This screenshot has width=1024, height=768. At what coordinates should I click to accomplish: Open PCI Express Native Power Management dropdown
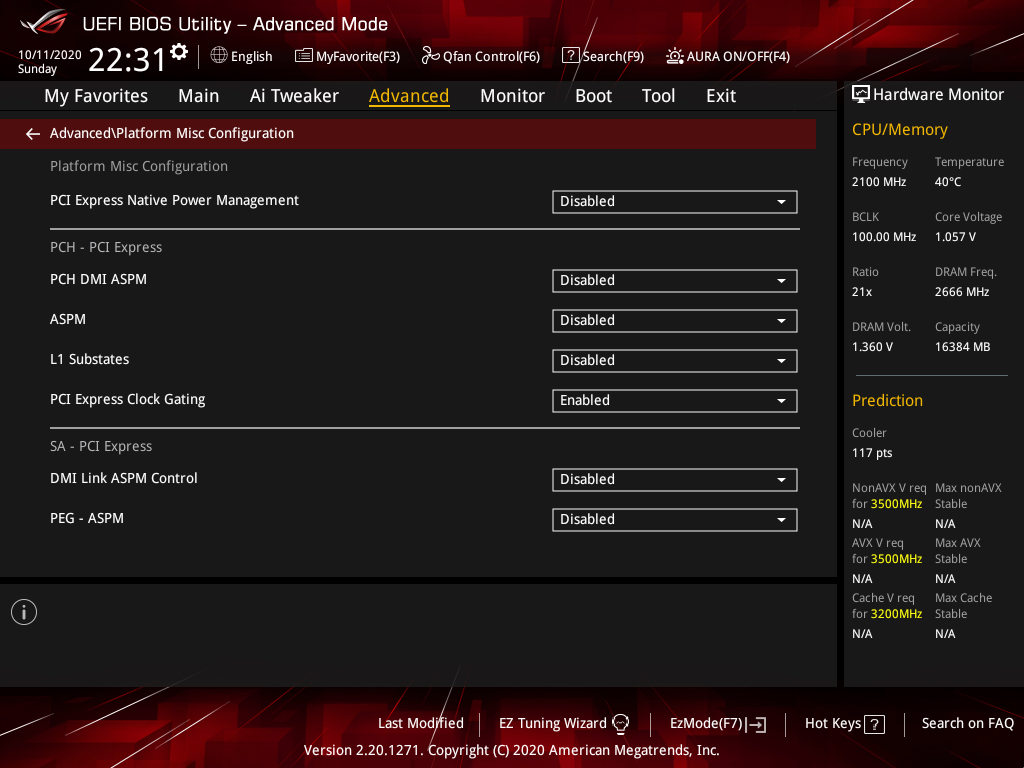[x=675, y=202]
